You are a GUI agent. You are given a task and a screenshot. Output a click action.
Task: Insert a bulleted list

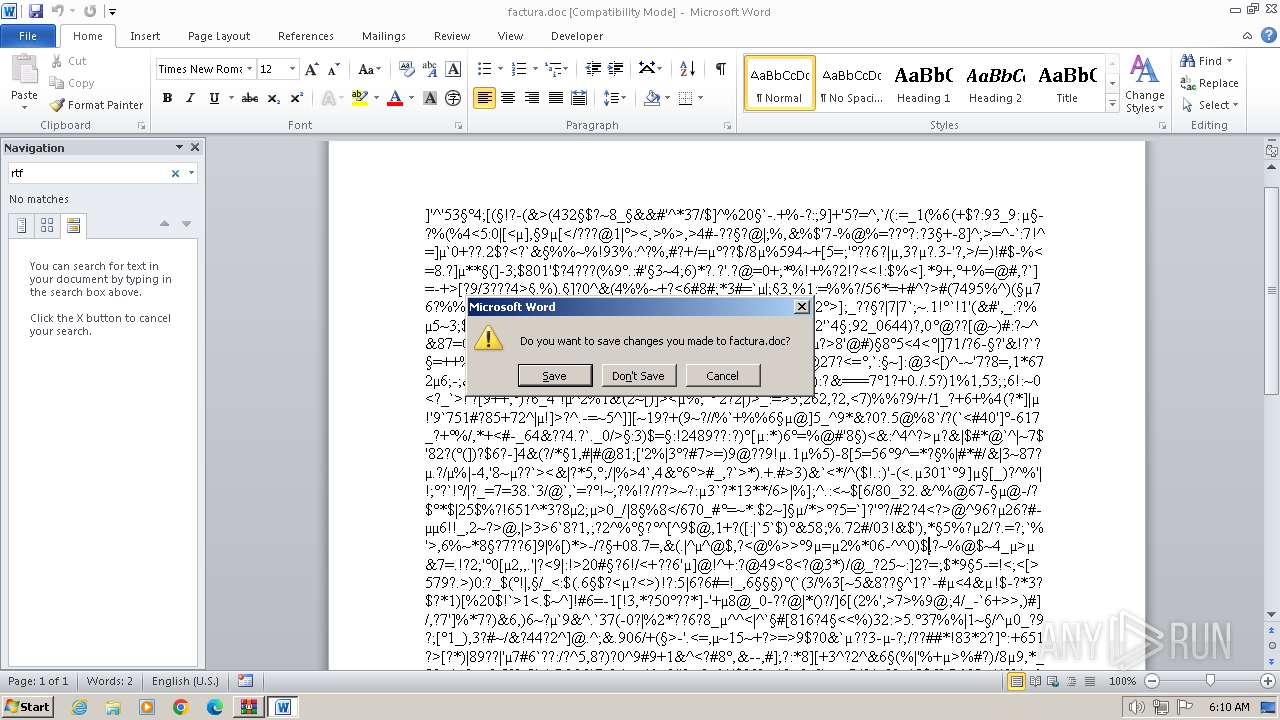click(x=485, y=69)
